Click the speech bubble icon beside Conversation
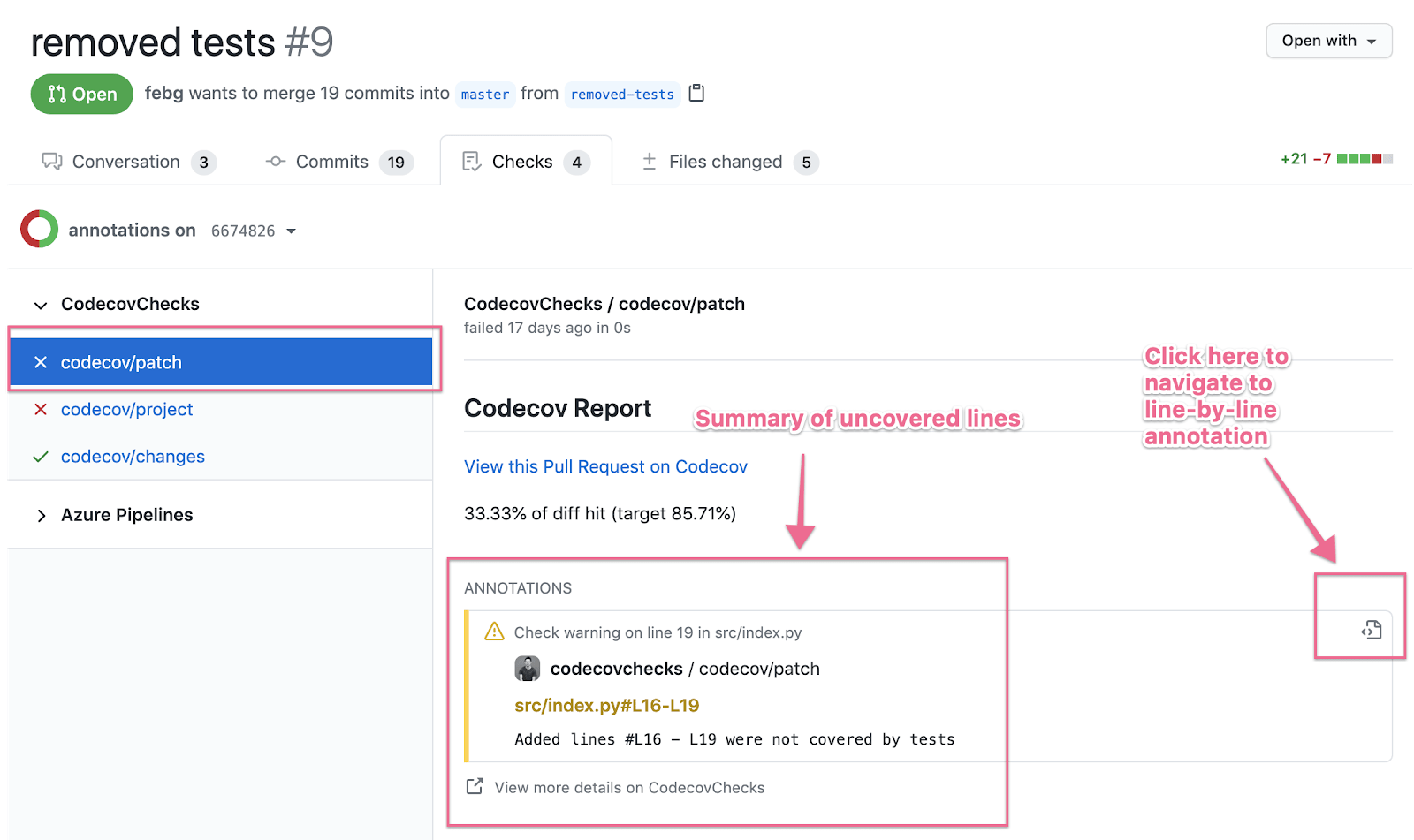Viewport: 1414px width, 840px height. click(52, 162)
